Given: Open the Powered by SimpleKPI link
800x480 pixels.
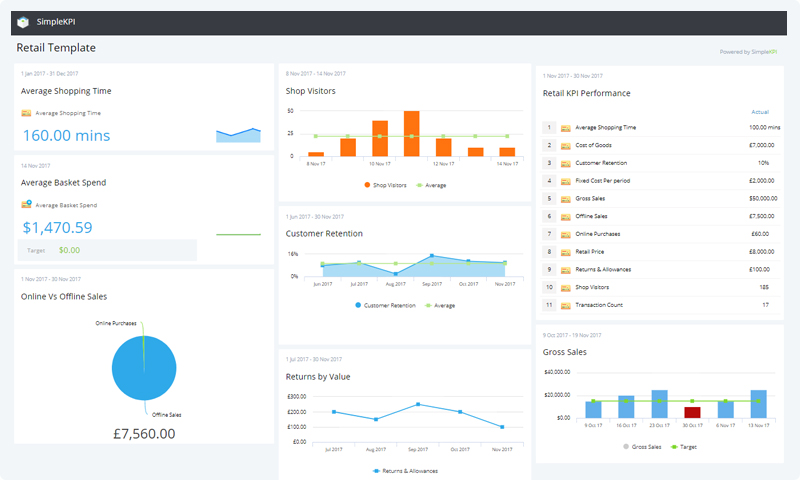Looking at the screenshot, I should [748, 51].
